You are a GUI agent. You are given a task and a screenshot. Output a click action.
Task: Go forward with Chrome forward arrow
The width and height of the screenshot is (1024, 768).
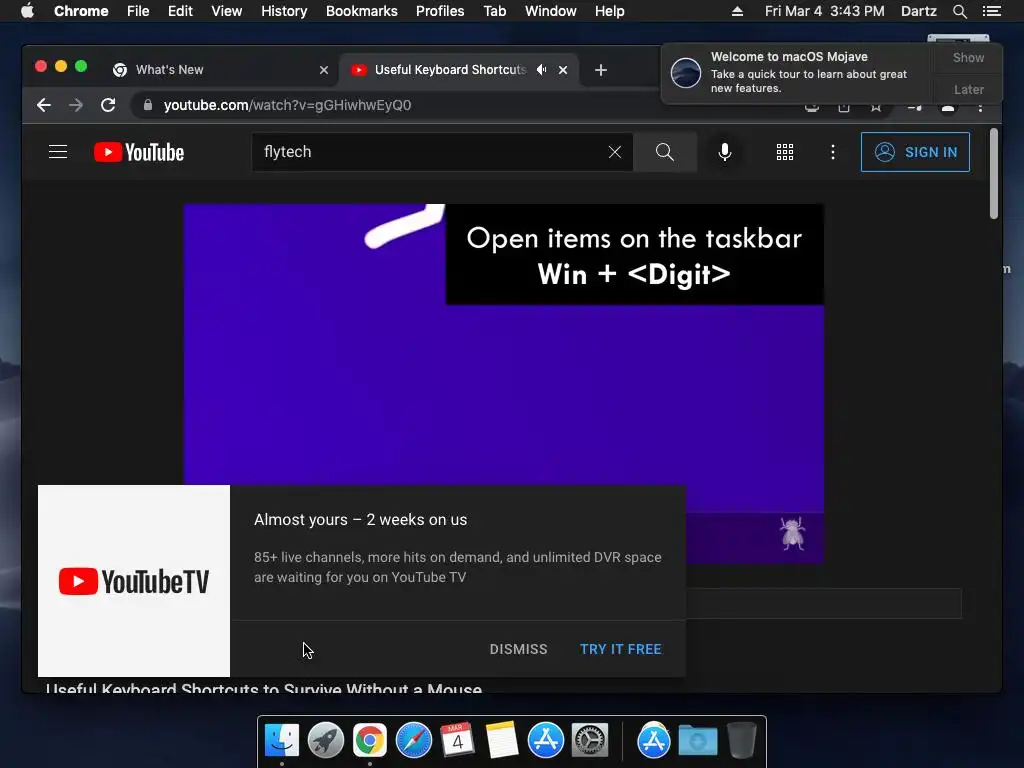[76, 105]
